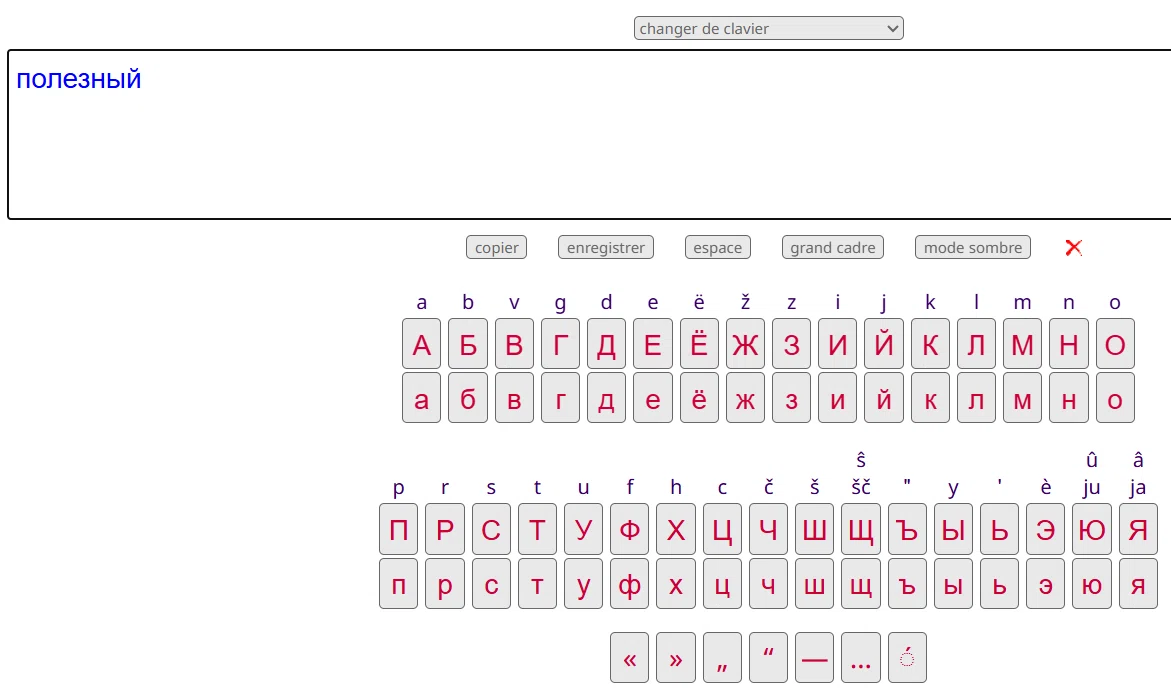Click the 'enregistrer' button
Viewport: 1171px width, 693px height.
coord(606,247)
